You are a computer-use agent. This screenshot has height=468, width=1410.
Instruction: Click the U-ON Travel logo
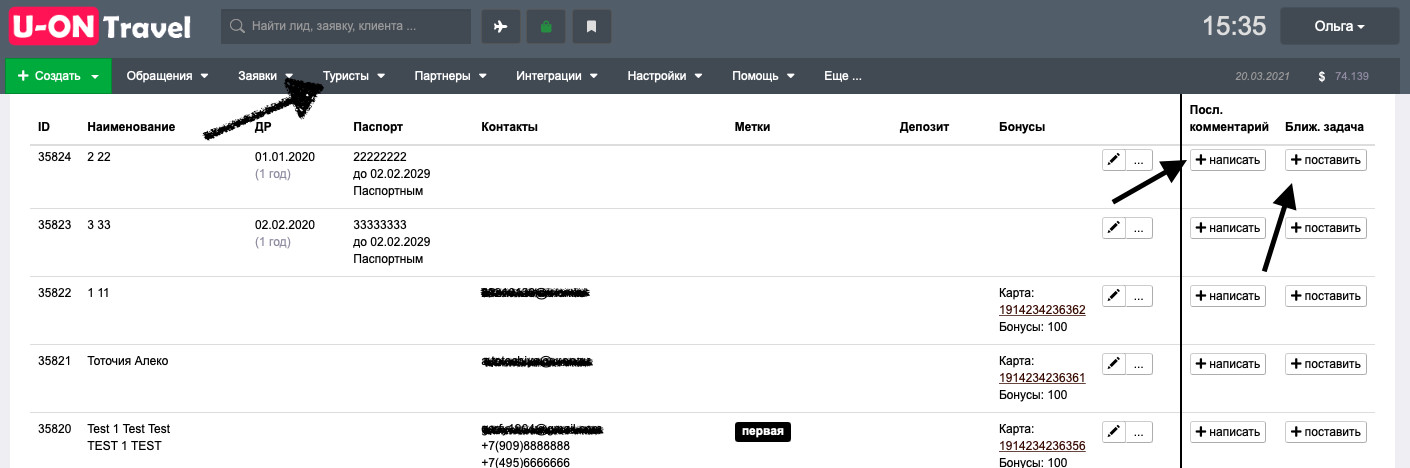tap(100, 27)
